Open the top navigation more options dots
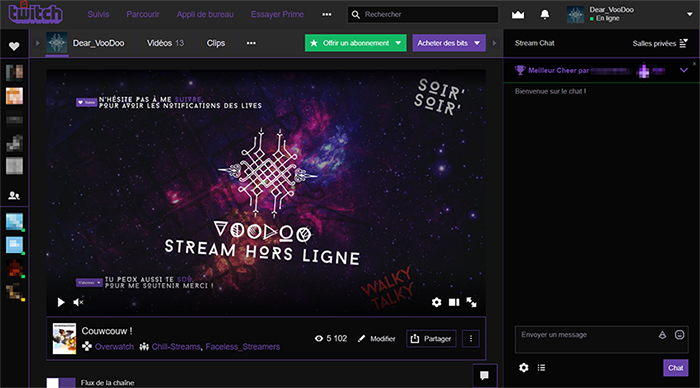The height and width of the screenshot is (388, 700). coord(327,14)
